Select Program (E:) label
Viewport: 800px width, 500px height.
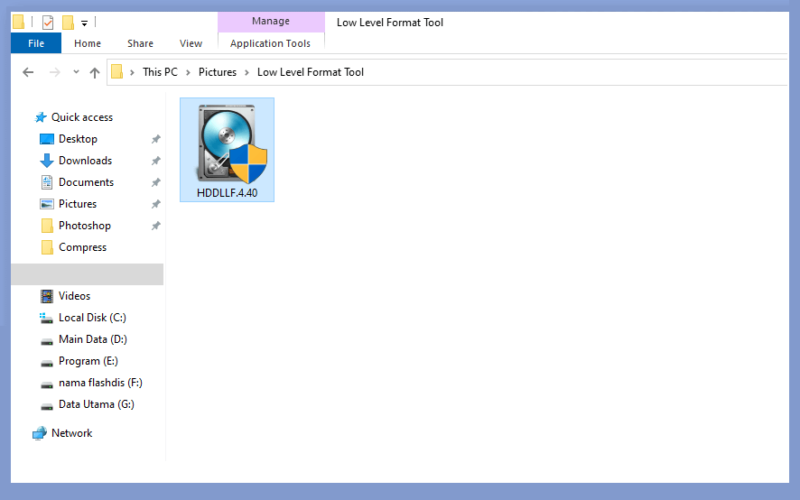(x=88, y=361)
